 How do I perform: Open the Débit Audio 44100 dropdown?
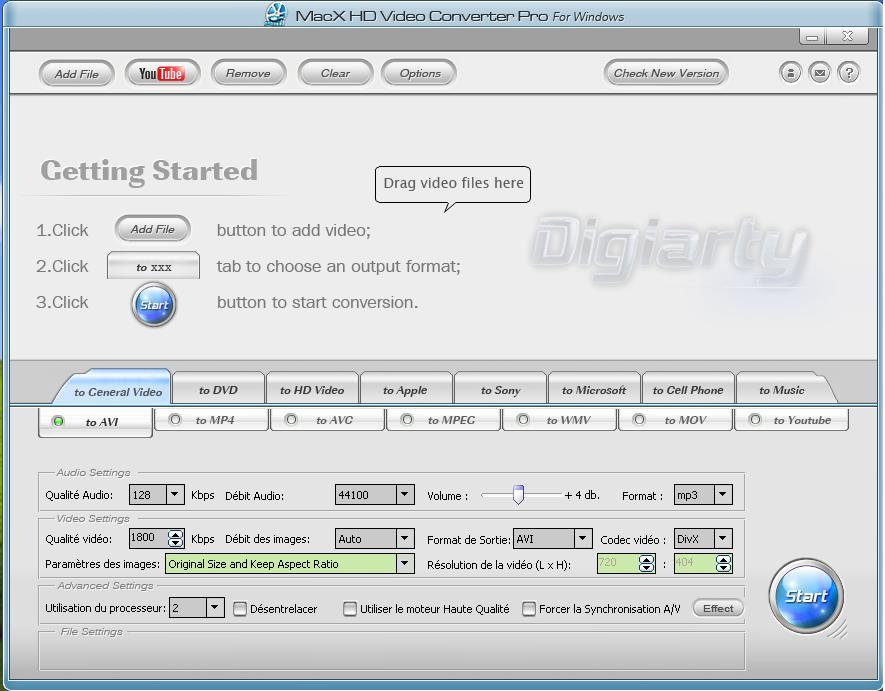[405, 495]
